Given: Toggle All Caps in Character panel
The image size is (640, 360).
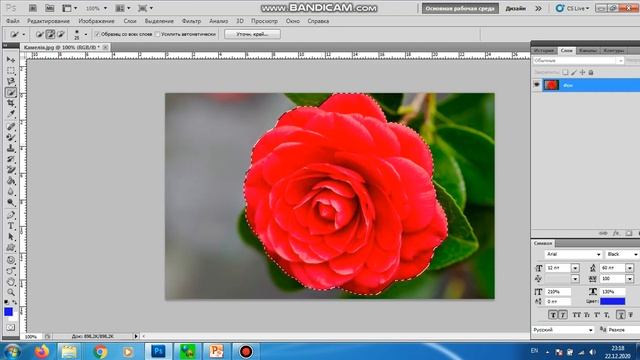Looking at the screenshot, I should [x=576, y=315].
